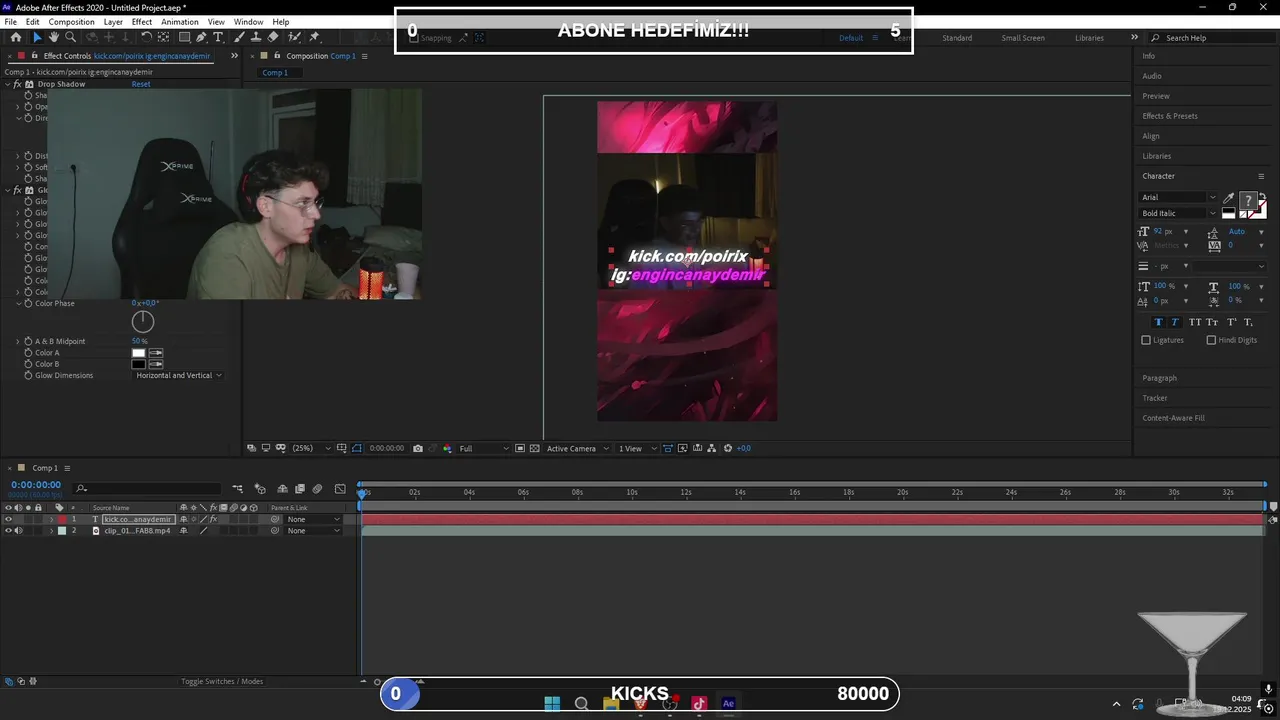Select the Zoom magnifier tool

(x=70, y=37)
